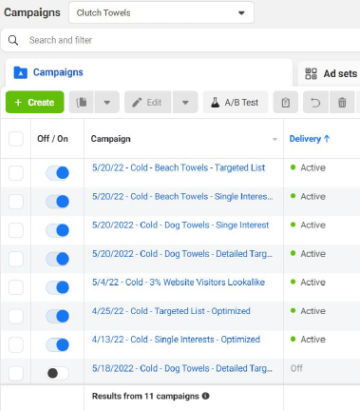The image size is (360, 411).
Task: Click the A/B Test flask icon
Action: click(215, 102)
